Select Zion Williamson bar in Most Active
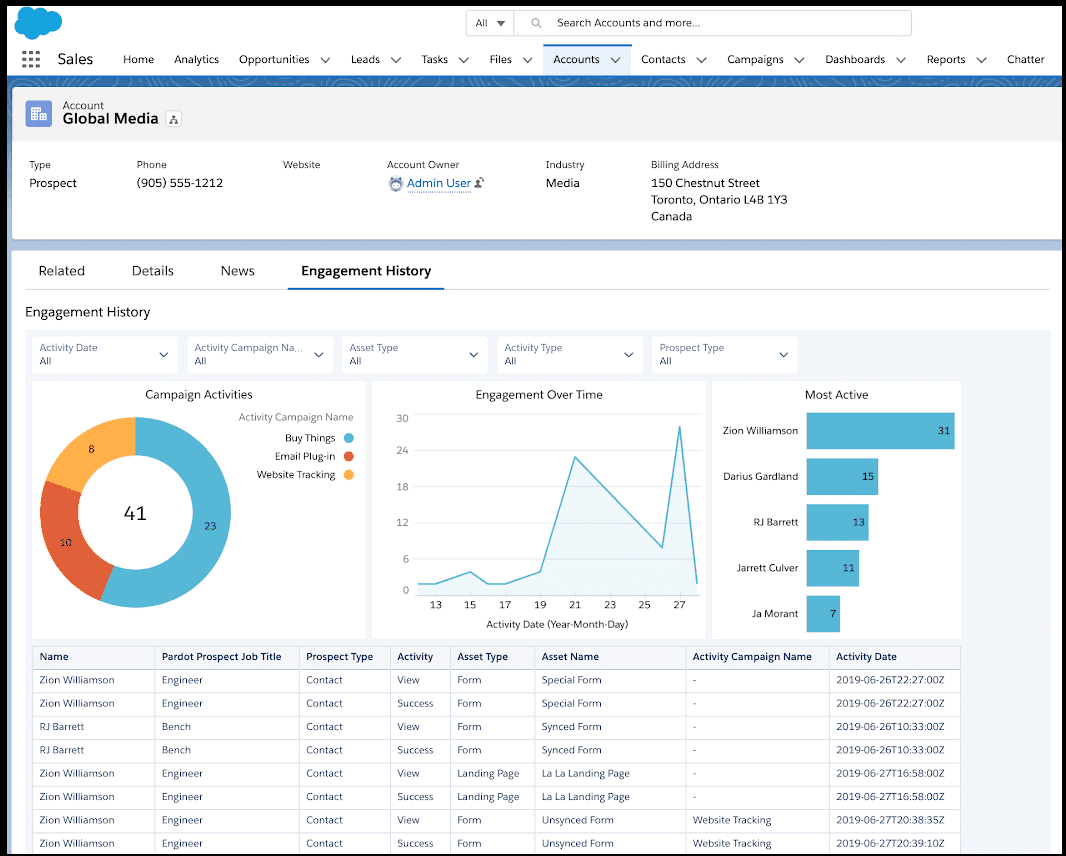Screen dimensions: 1066x856 coord(880,431)
